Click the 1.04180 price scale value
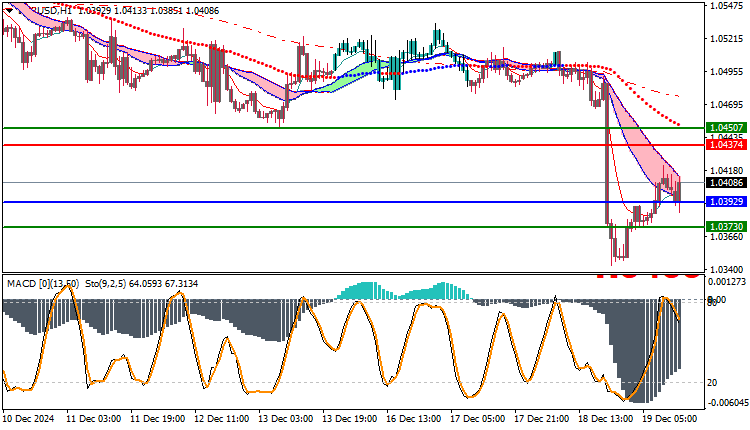The width and height of the screenshot is (750, 430). (x=727, y=170)
